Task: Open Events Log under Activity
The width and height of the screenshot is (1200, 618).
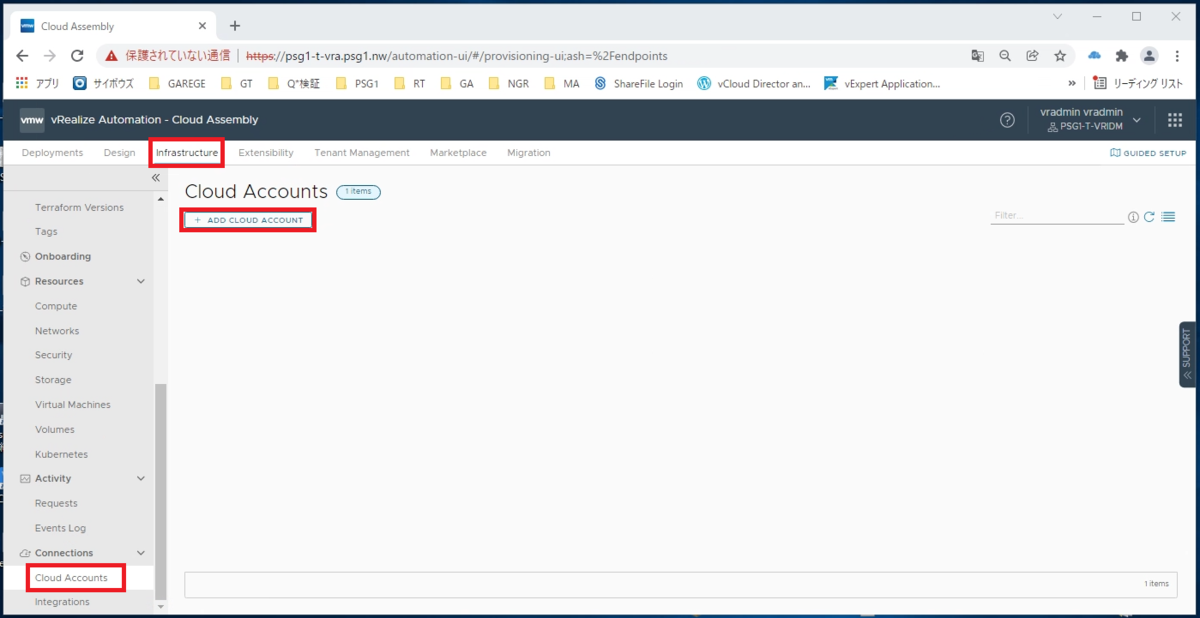Action: (60, 528)
